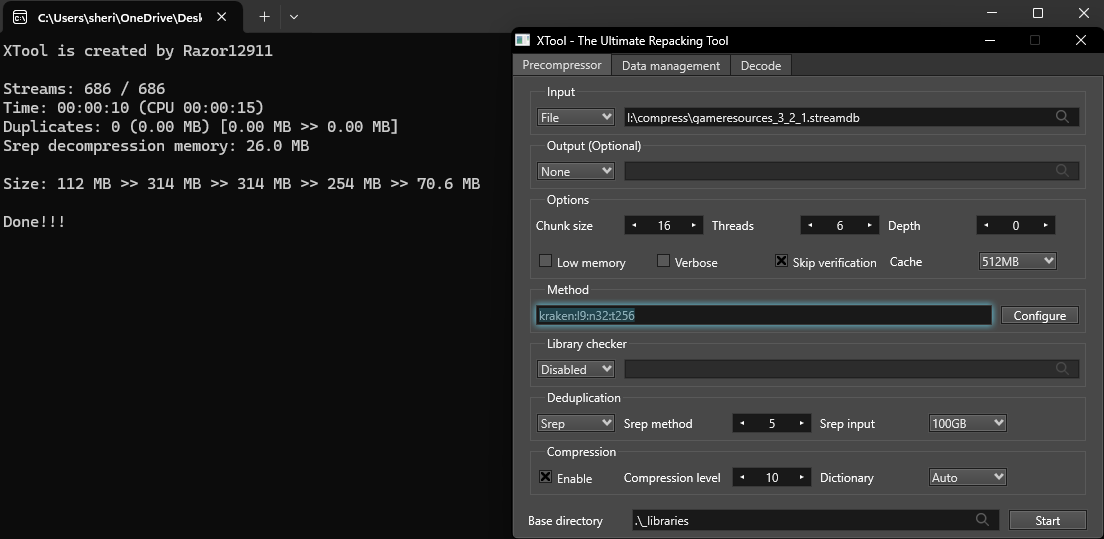
Task: Increase Compression level with right arrow
Action: pos(801,477)
